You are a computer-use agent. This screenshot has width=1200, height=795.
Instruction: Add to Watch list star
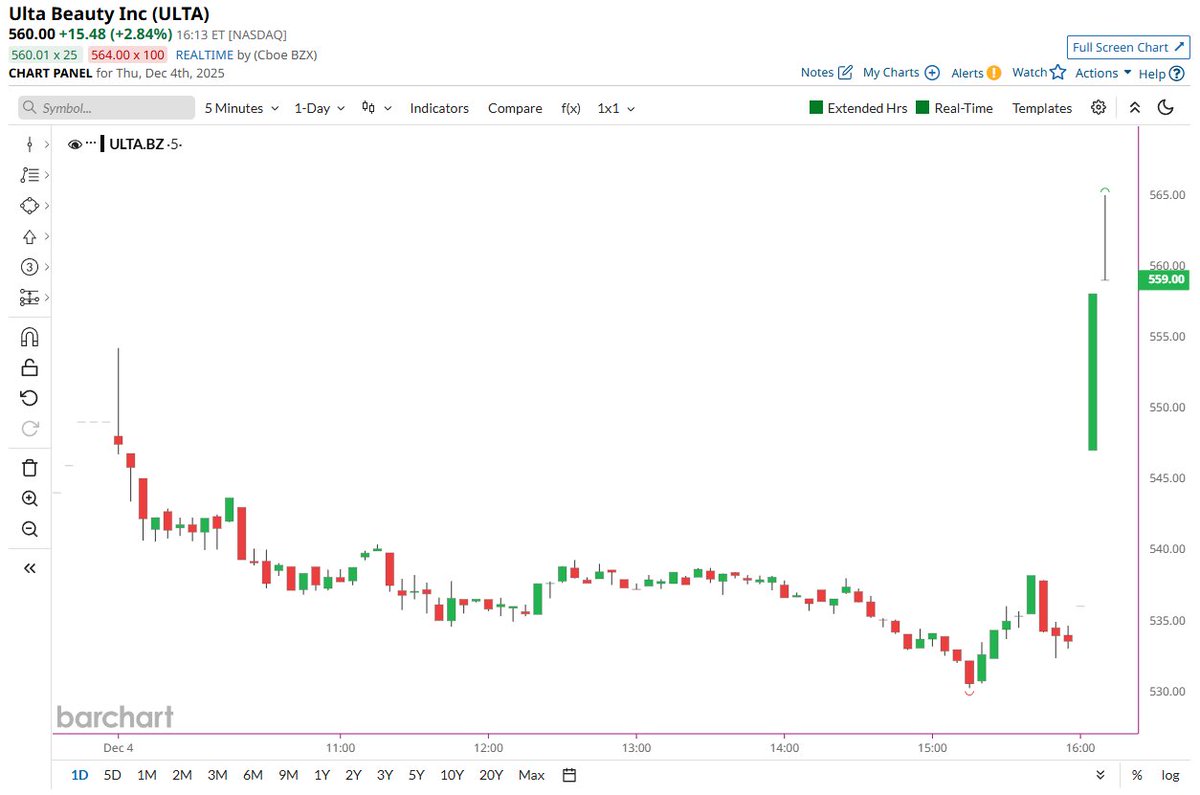click(x=1058, y=72)
